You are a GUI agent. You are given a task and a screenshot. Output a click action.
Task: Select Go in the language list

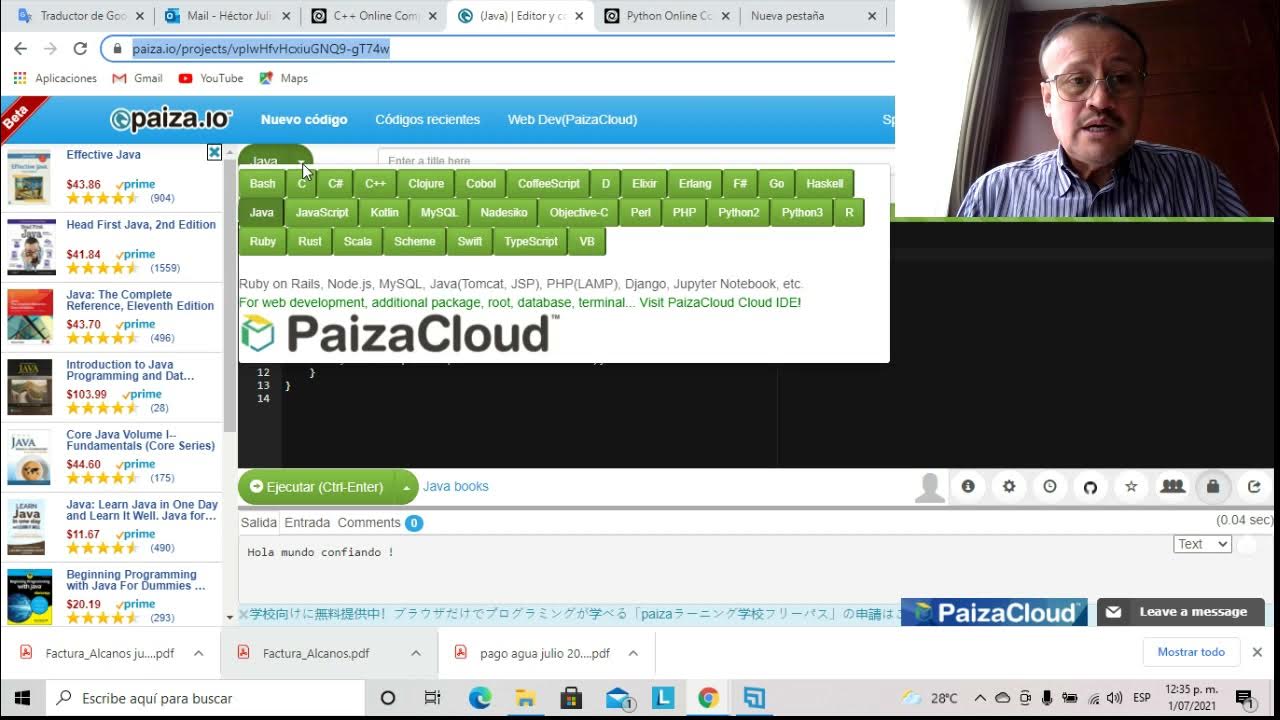pyautogui.click(x=777, y=183)
